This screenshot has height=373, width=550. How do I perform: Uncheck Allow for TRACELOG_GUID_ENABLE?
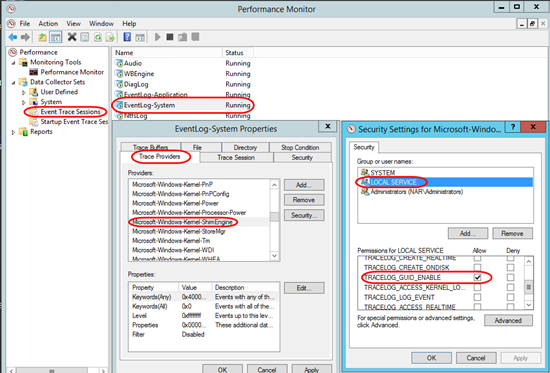477,277
